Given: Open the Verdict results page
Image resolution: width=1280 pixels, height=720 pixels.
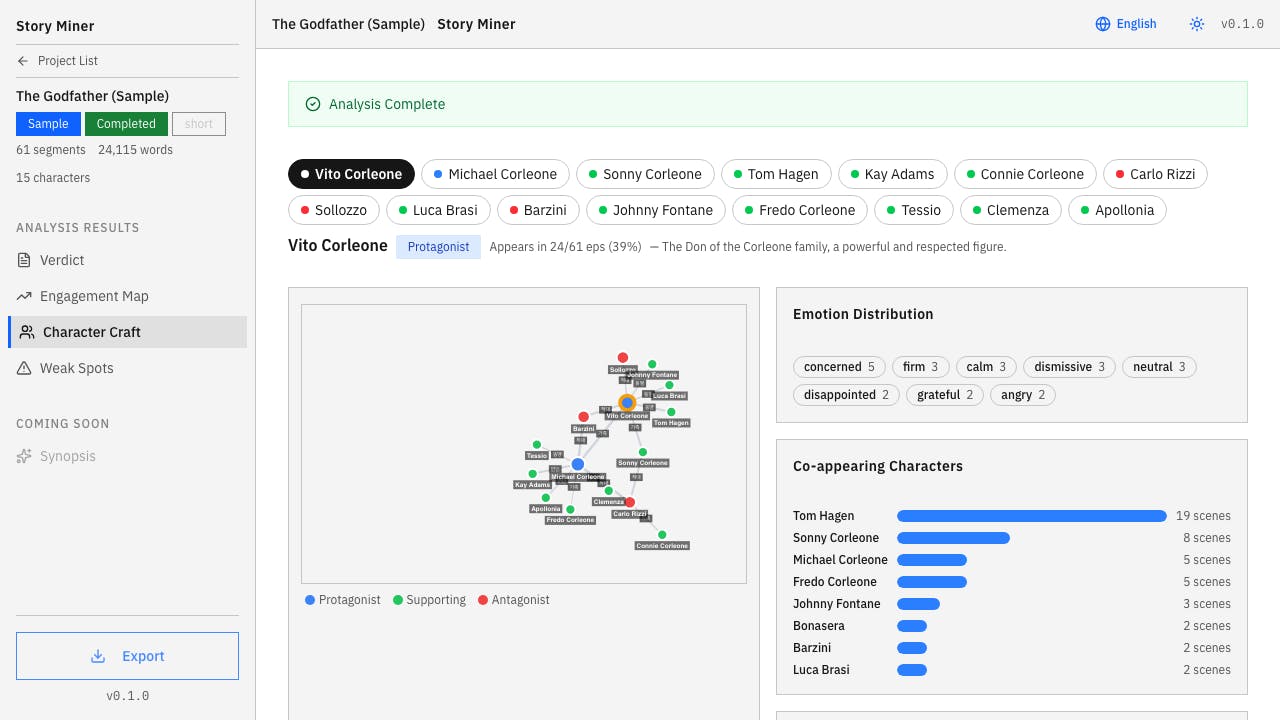Looking at the screenshot, I should point(127,260).
